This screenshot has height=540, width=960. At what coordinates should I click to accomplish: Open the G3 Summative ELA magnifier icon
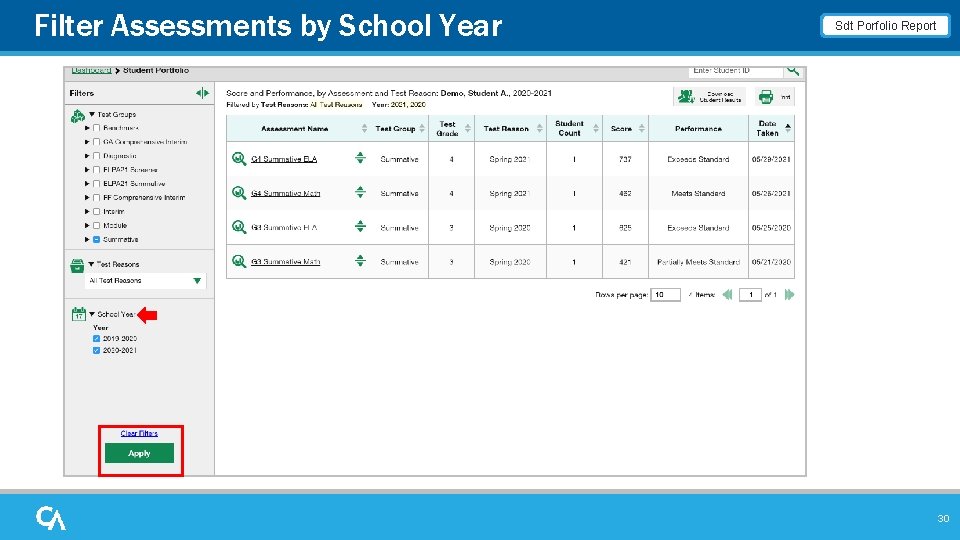[x=239, y=227]
